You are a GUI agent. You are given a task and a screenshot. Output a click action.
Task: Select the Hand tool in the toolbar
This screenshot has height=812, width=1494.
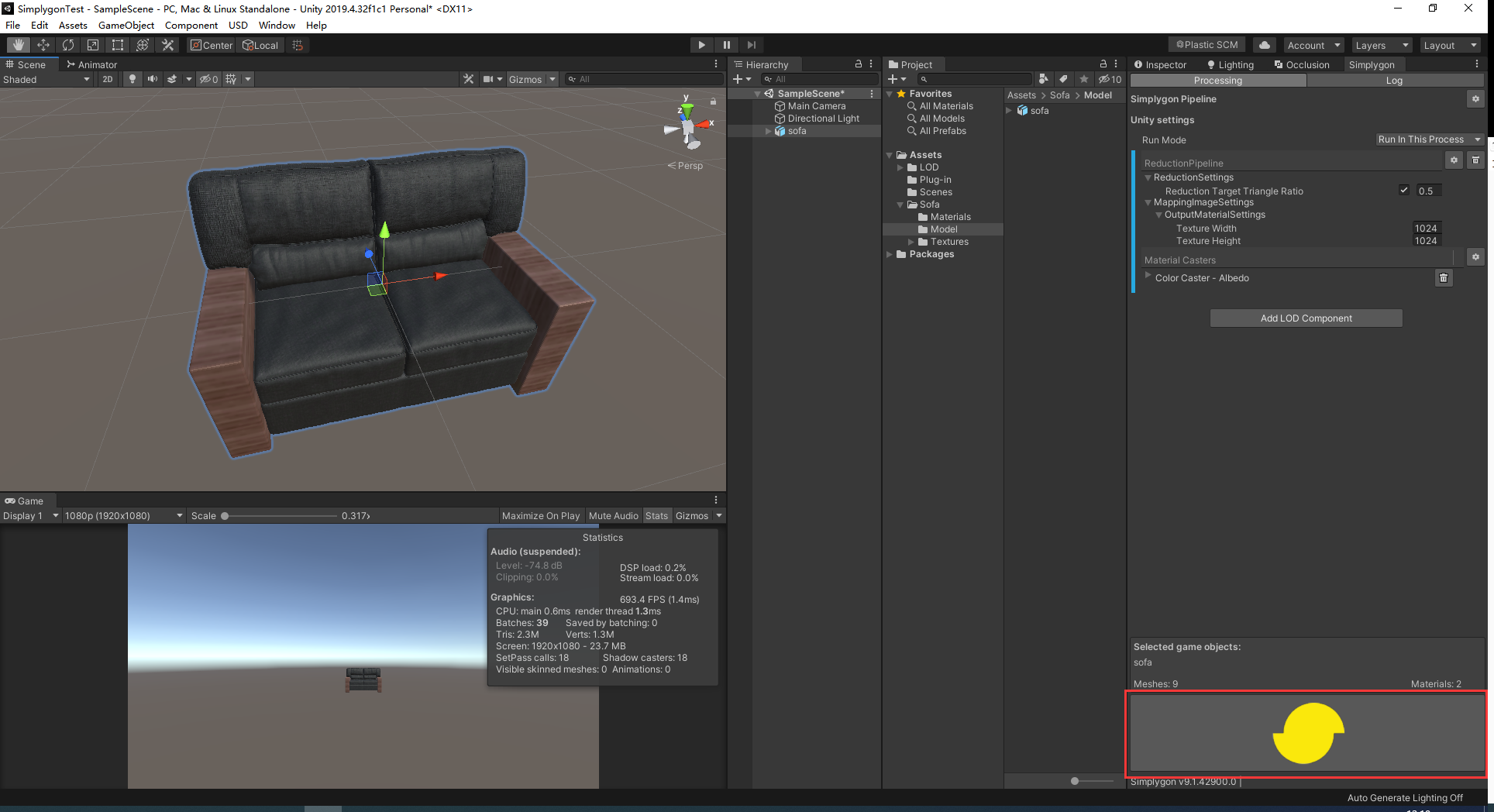[x=19, y=45]
